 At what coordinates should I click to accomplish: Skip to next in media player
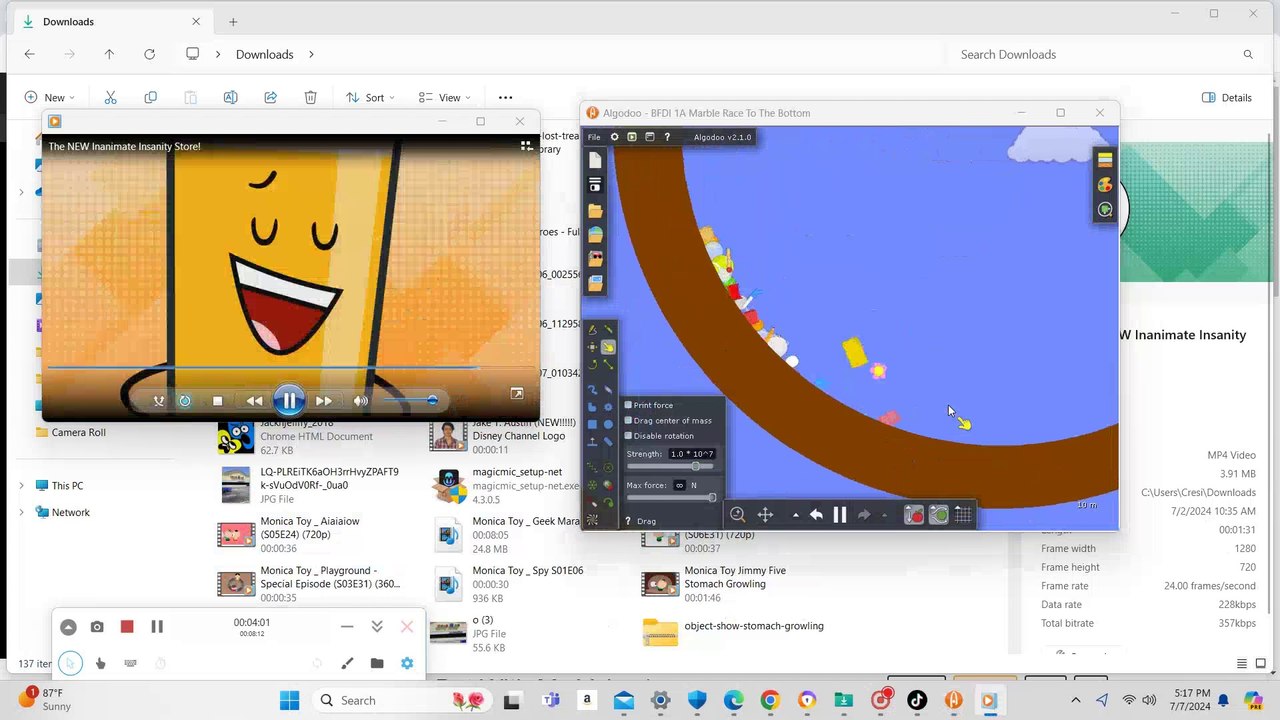tap(324, 401)
